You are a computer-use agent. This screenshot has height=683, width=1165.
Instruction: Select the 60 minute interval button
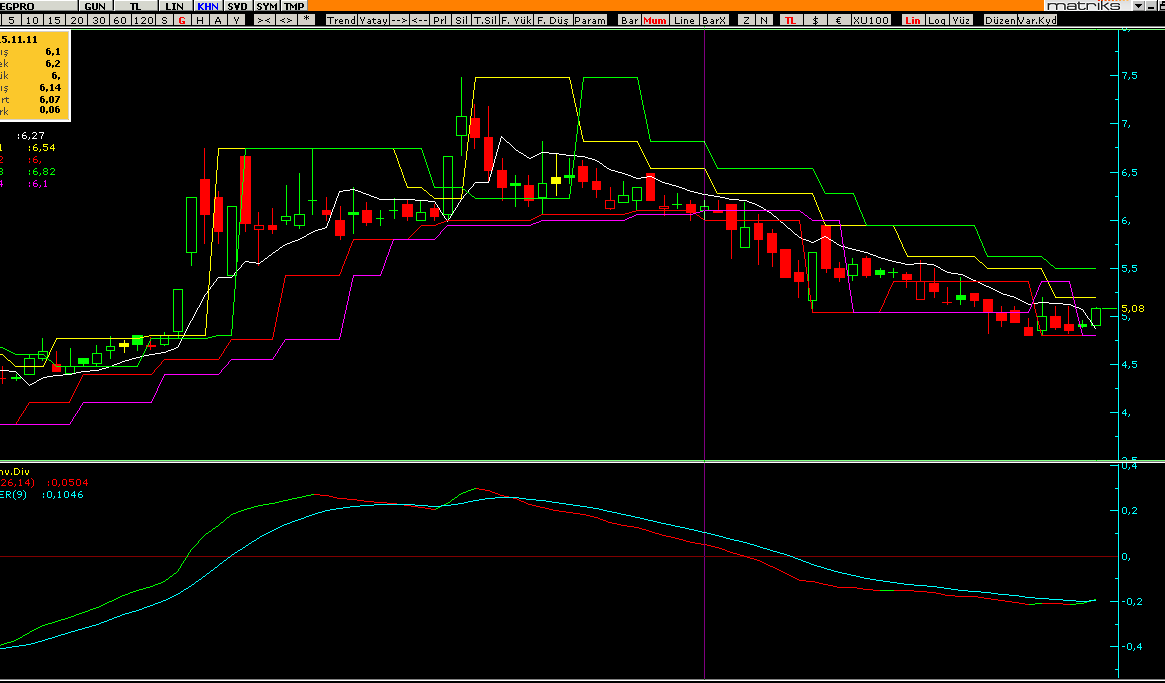point(120,20)
